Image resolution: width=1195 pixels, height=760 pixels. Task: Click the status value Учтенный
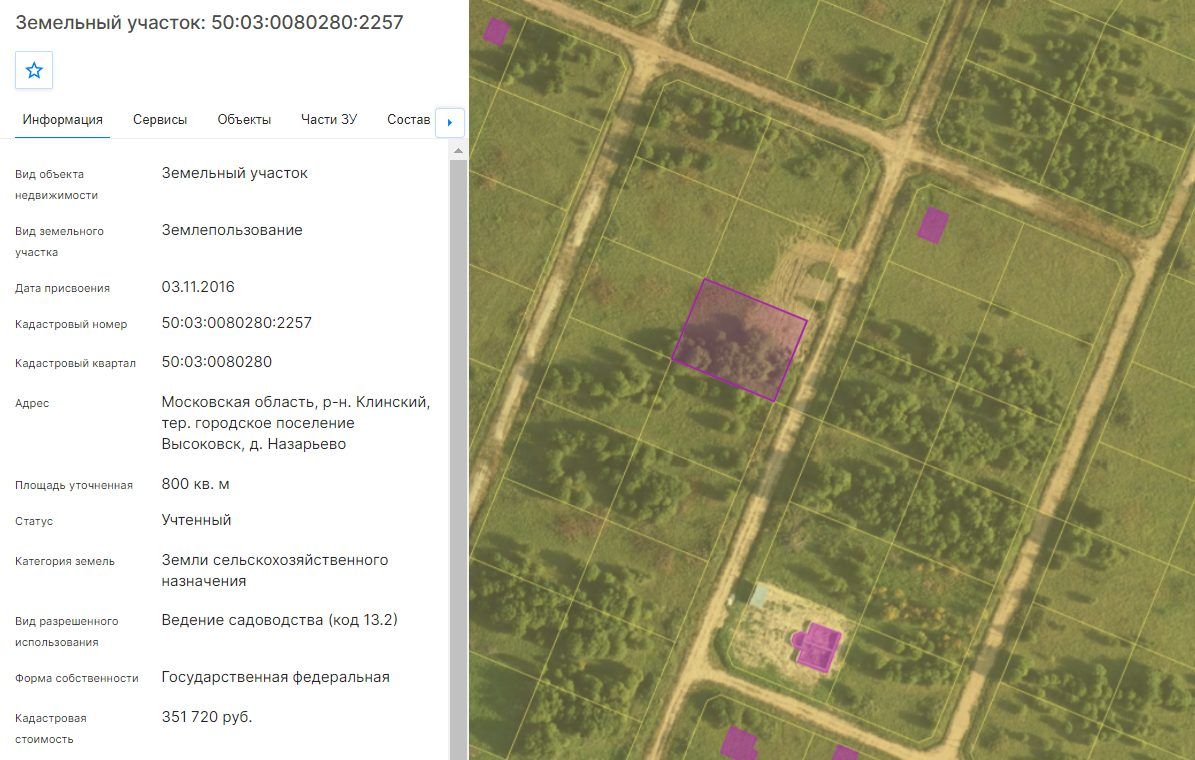(x=196, y=520)
